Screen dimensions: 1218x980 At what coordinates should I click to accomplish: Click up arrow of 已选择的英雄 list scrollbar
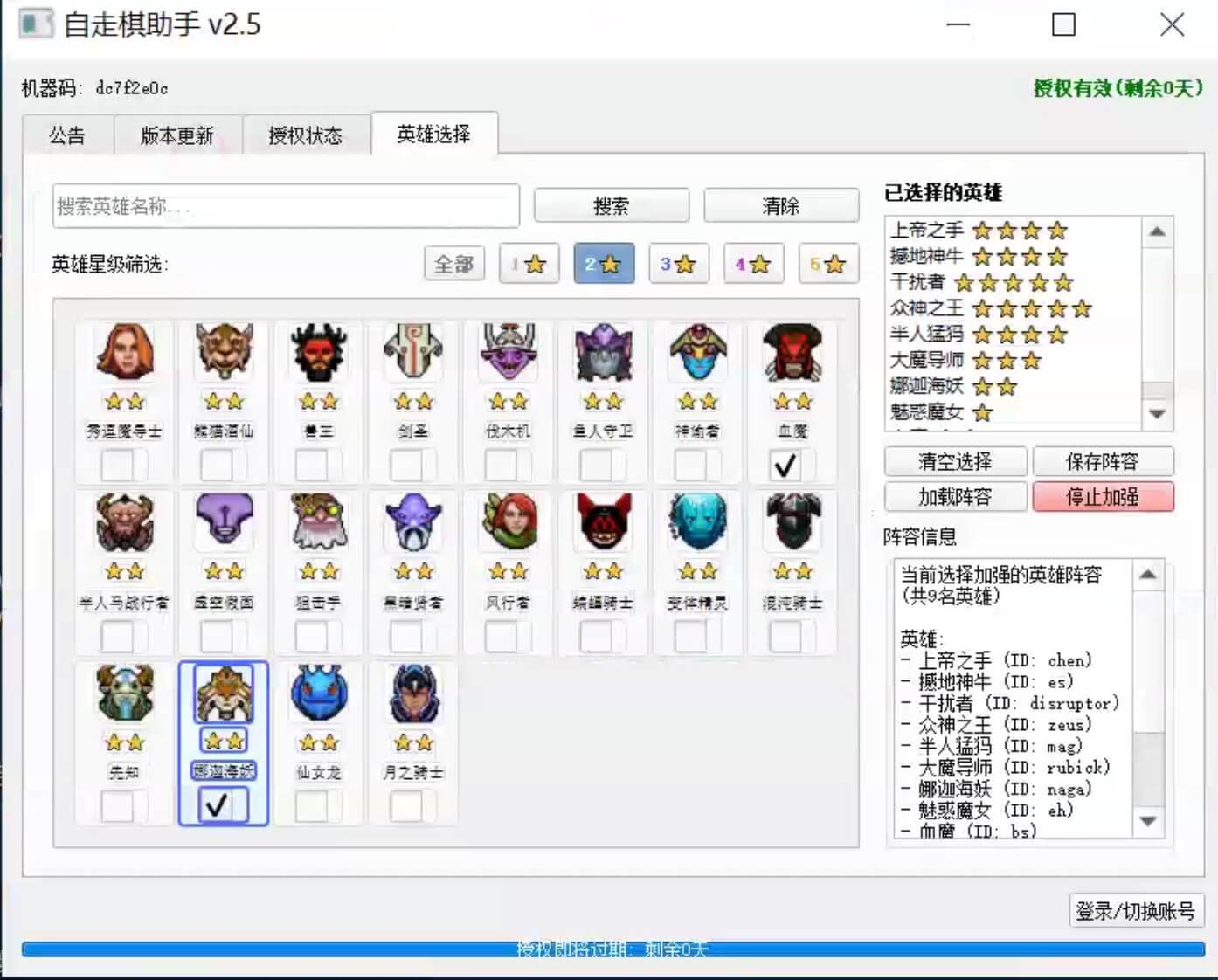coord(1158,232)
